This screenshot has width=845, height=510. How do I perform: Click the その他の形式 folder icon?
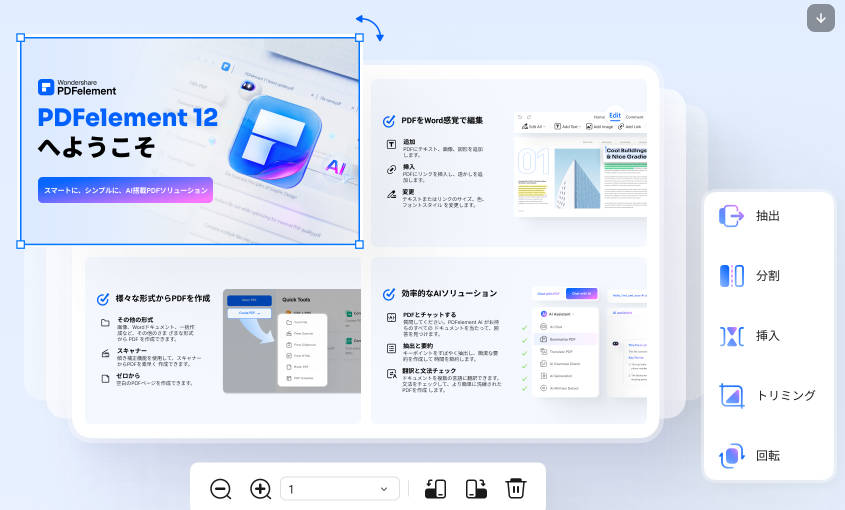coord(106,322)
